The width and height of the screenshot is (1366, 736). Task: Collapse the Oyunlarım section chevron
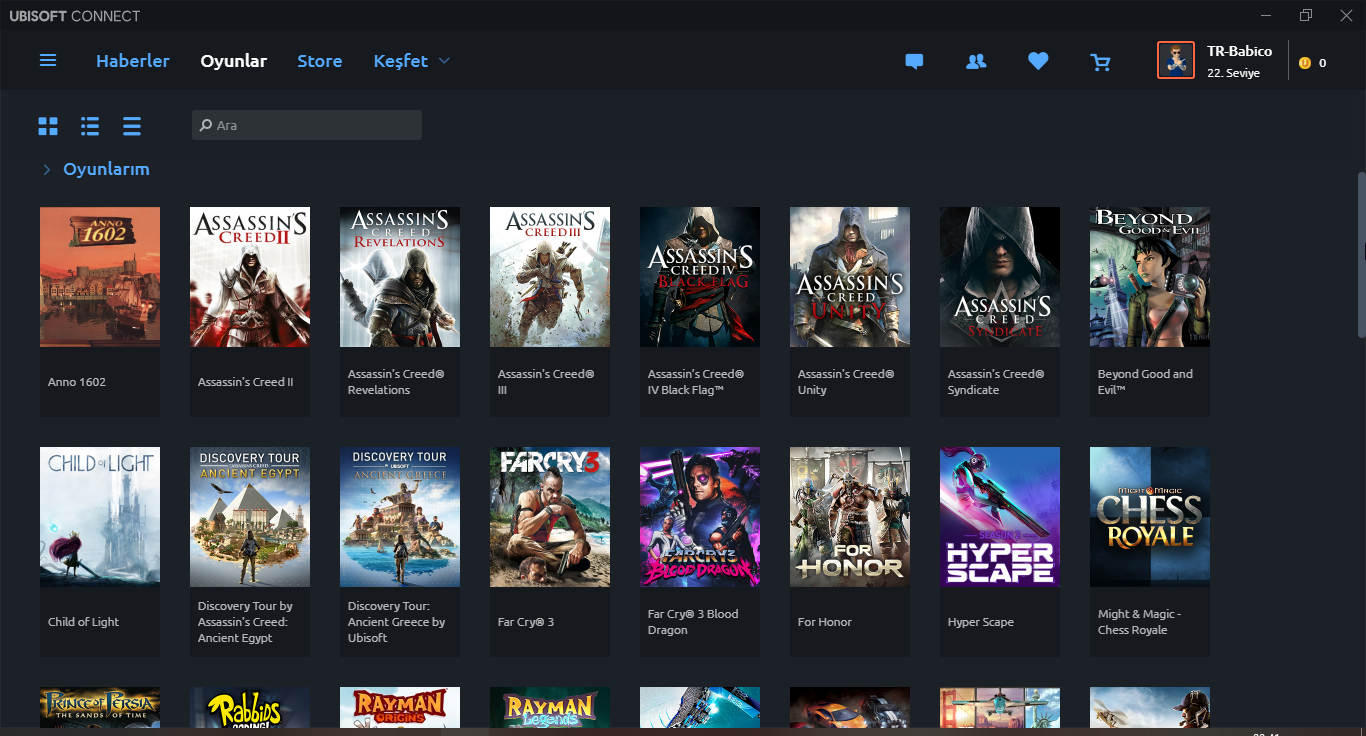point(46,169)
